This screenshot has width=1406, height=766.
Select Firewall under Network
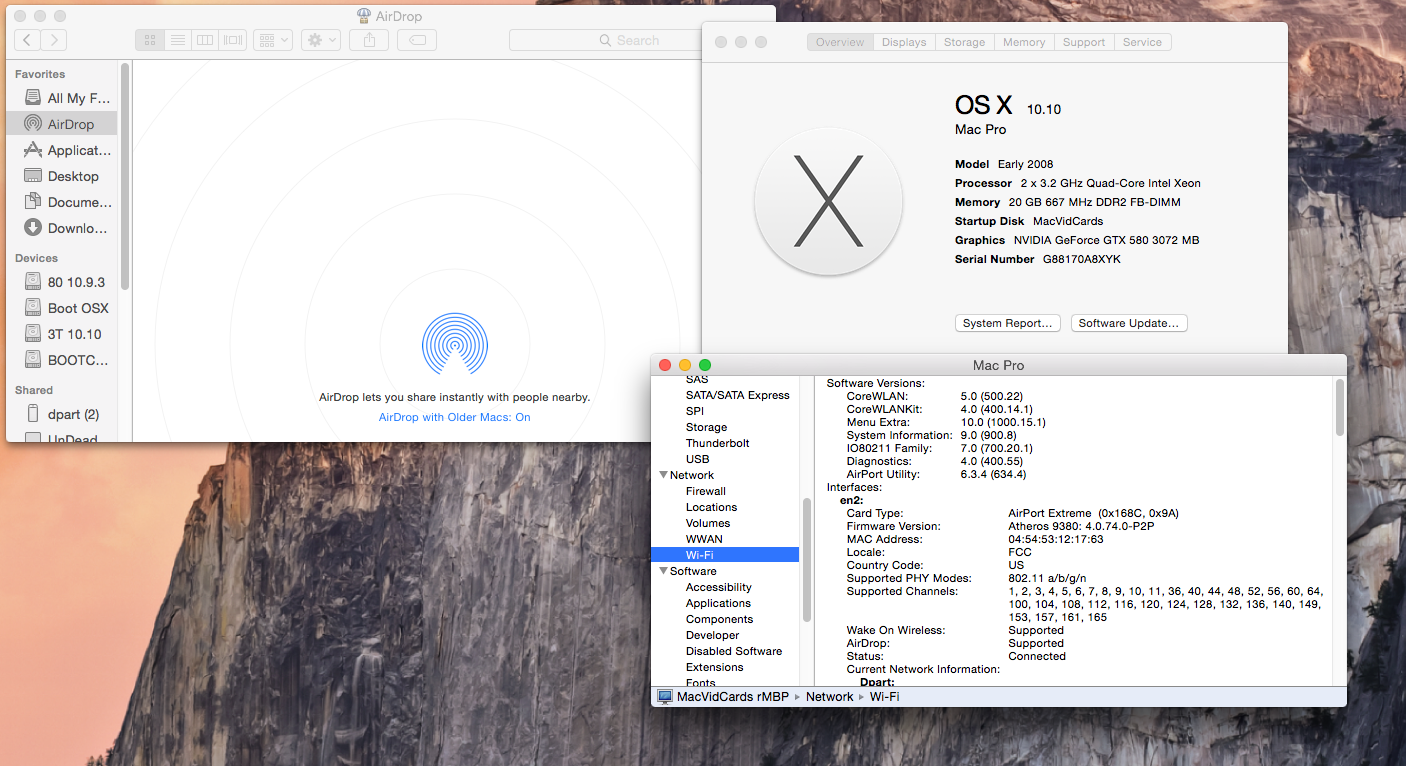[x=706, y=491]
